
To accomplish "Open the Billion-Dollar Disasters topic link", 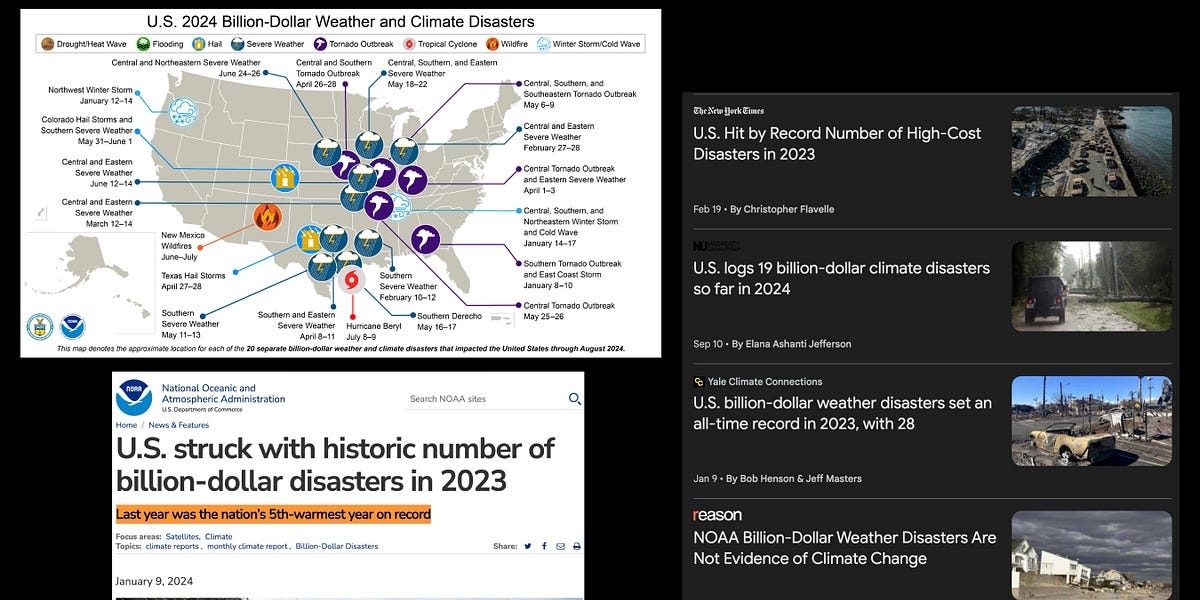I will [337, 546].
